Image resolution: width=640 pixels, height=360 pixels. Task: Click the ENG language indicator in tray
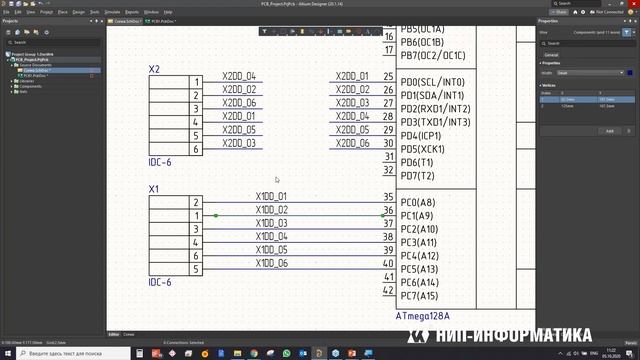594,353
